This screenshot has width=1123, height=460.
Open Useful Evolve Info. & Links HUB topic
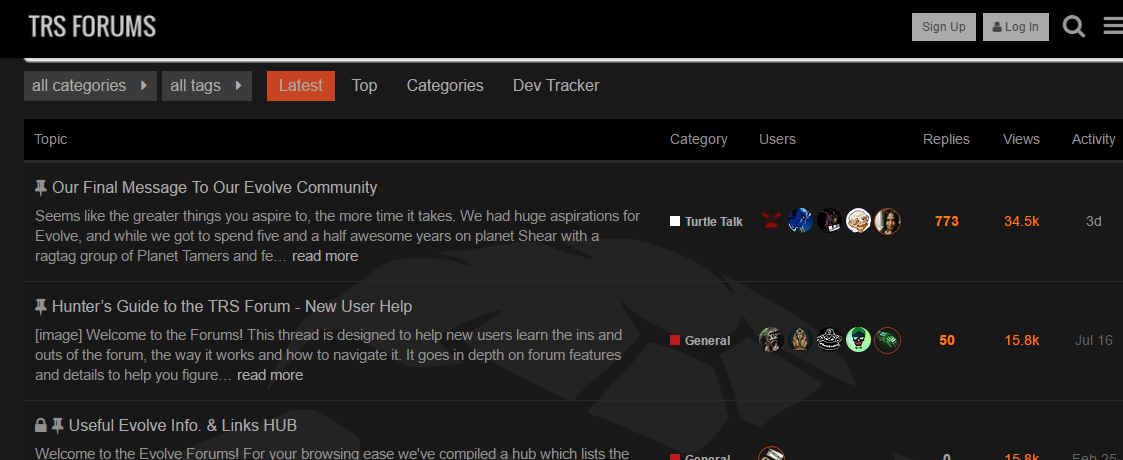[183, 426]
